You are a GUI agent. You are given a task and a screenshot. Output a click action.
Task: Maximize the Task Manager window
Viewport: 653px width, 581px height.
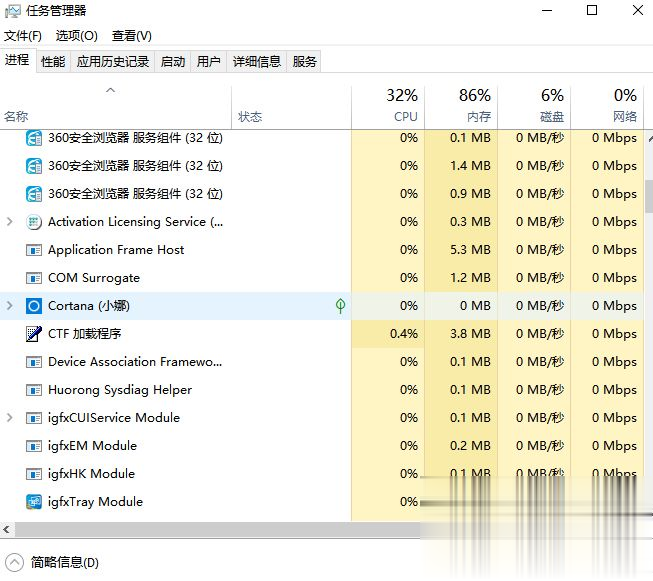pyautogui.click(x=592, y=10)
